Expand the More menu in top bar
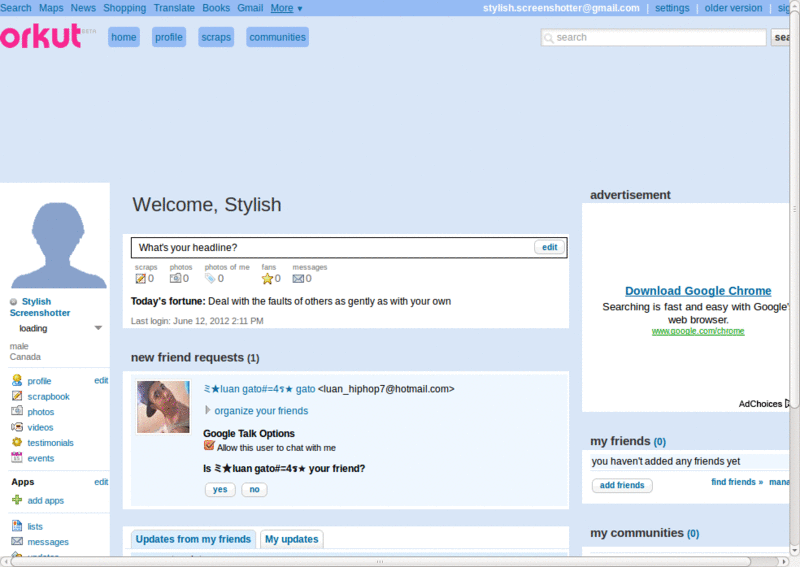The image size is (800, 567). 286,8
